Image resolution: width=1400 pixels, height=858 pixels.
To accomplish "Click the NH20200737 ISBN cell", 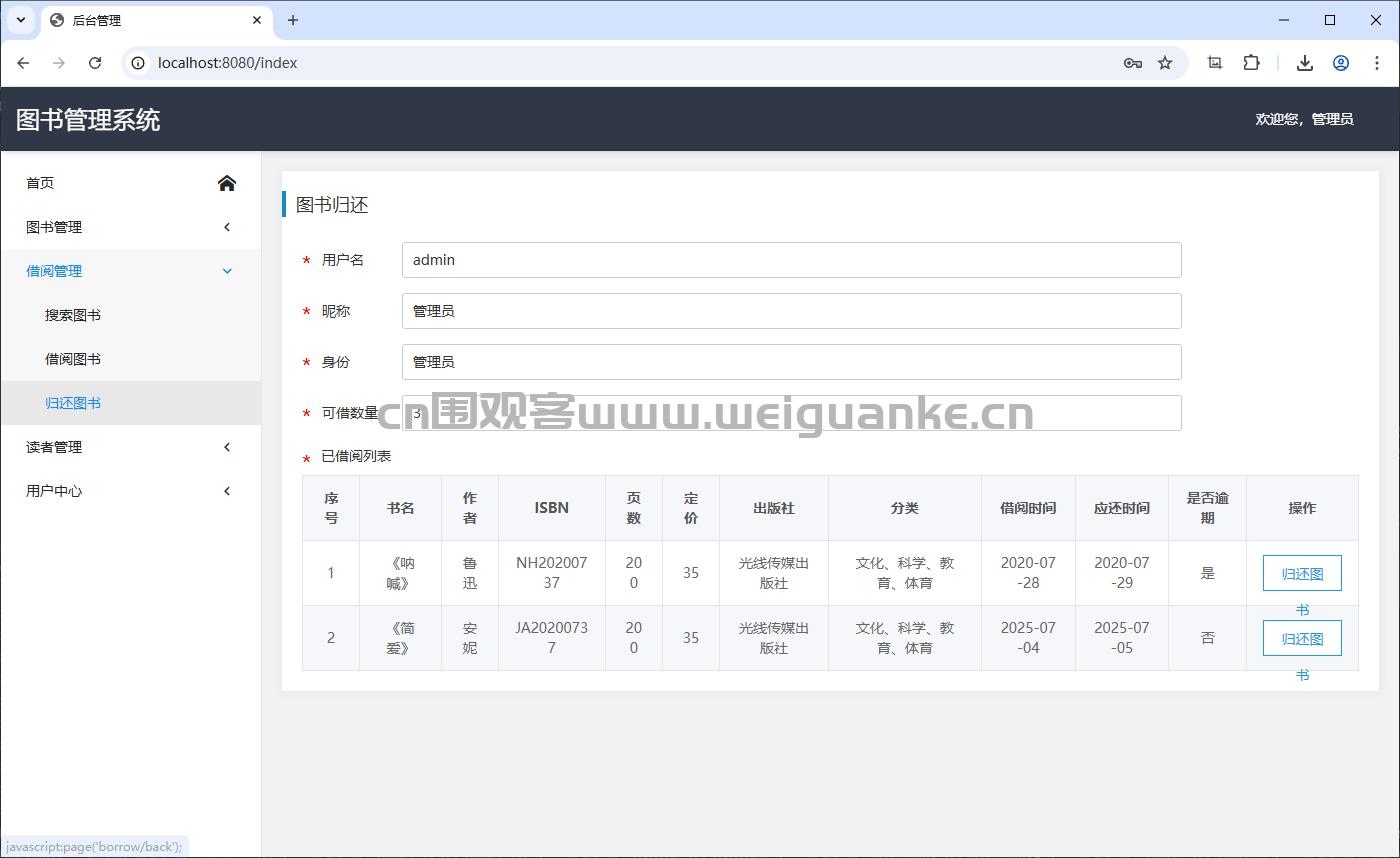I will 552,573.
